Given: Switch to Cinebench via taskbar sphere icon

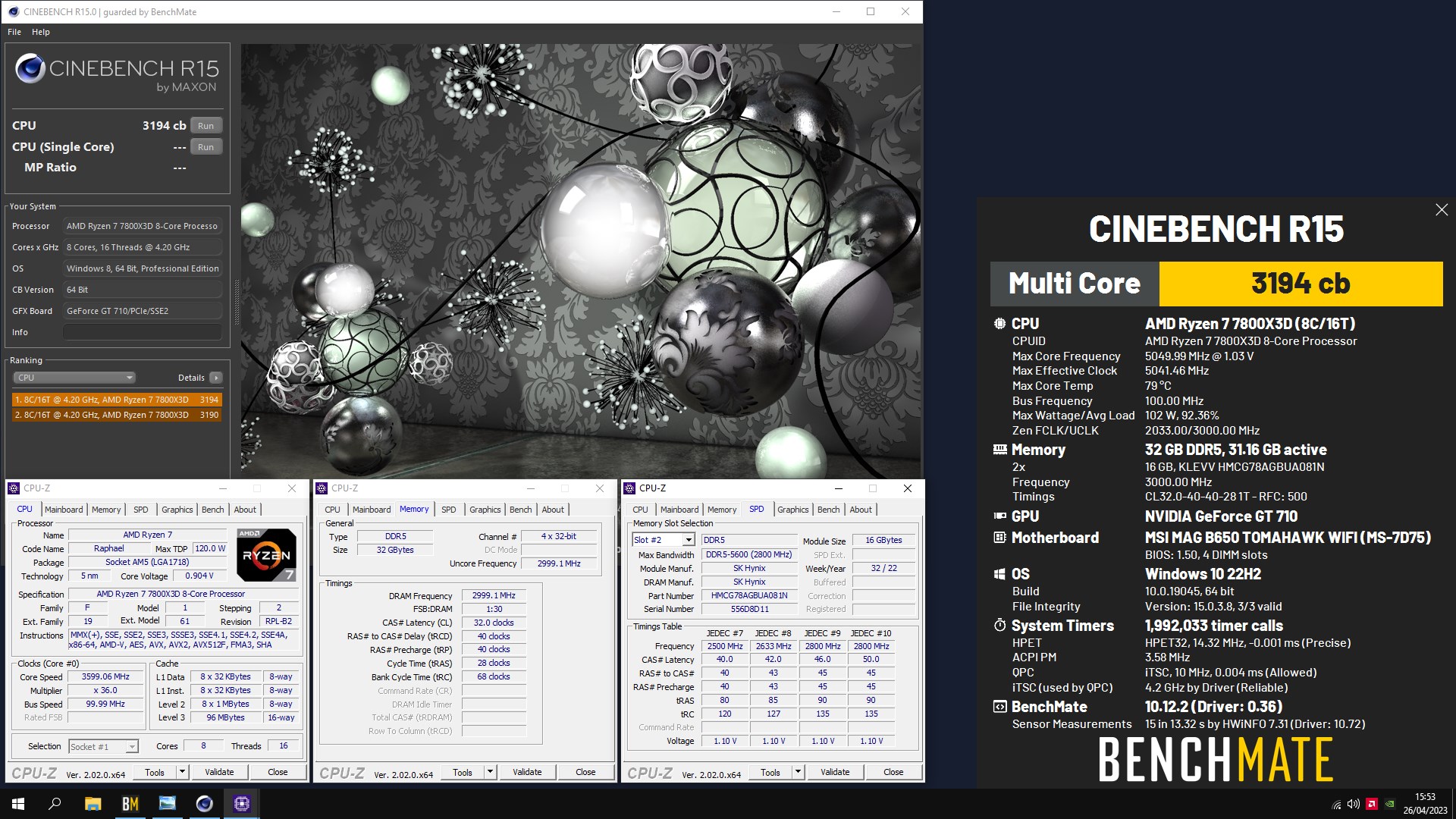Looking at the screenshot, I should click(x=204, y=804).
